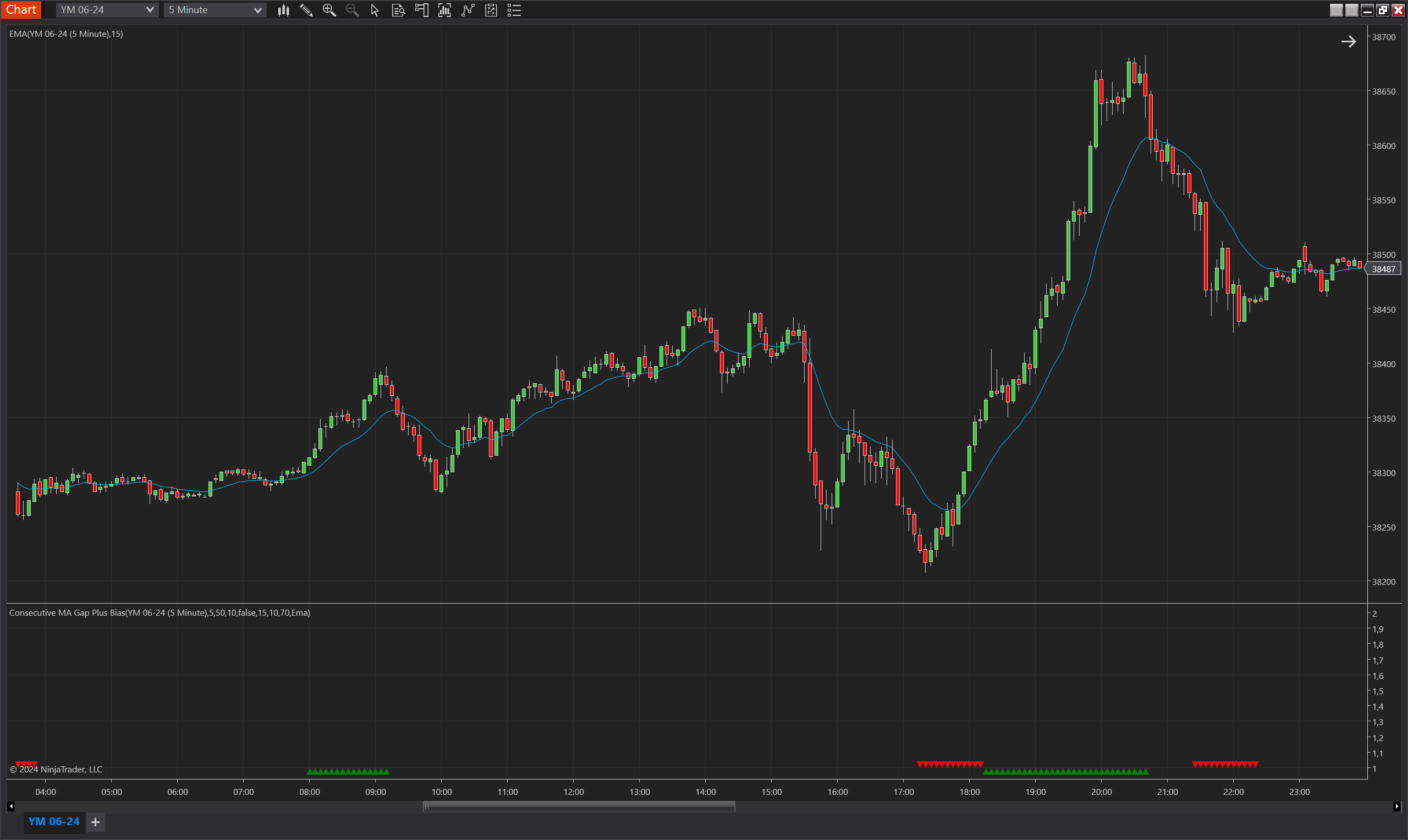This screenshot has height=840, width=1408.
Task: Click the scrollbar left arrow
Action: coord(10,806)
